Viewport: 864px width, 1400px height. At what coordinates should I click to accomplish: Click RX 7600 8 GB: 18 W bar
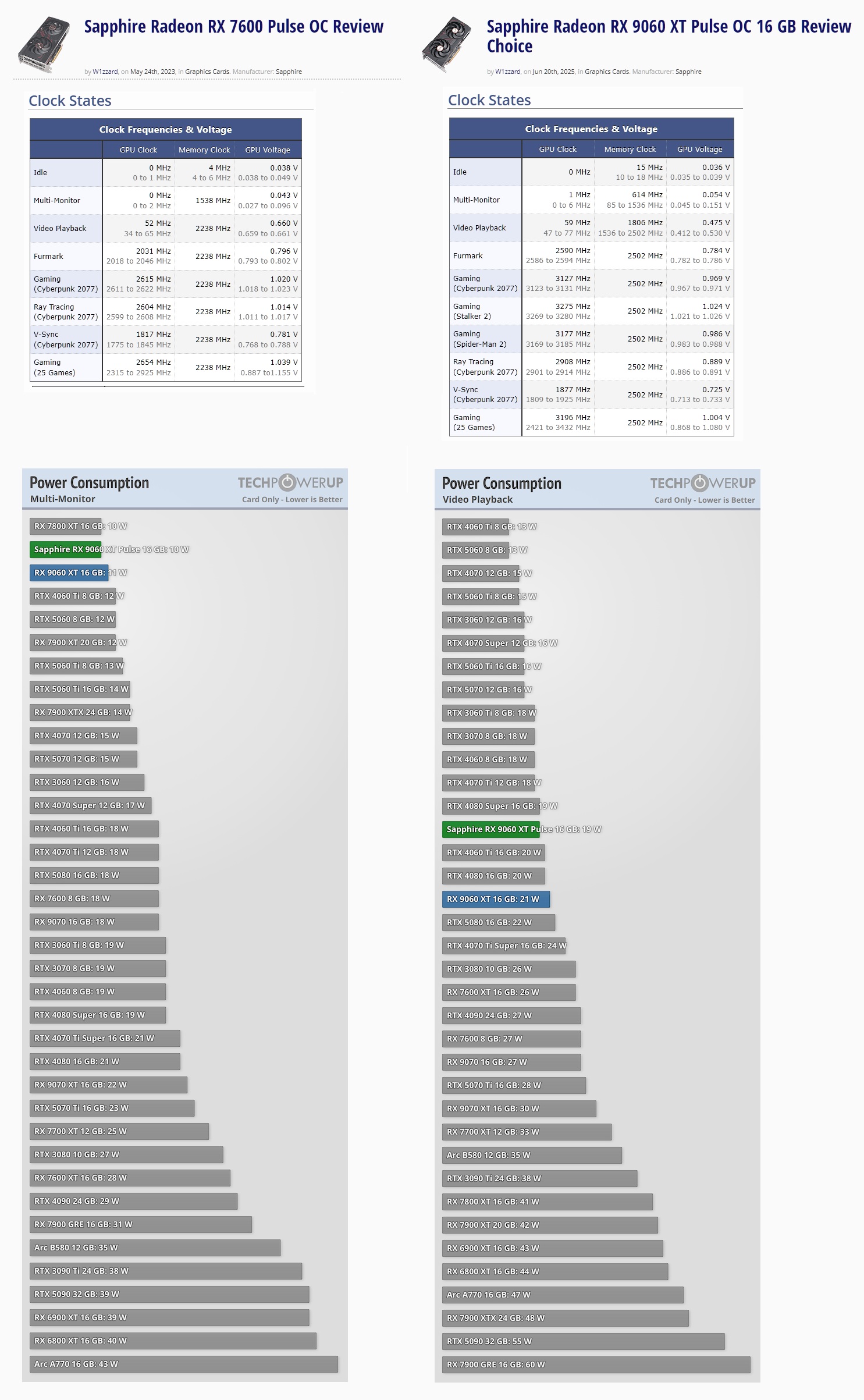tap(94, 898)
